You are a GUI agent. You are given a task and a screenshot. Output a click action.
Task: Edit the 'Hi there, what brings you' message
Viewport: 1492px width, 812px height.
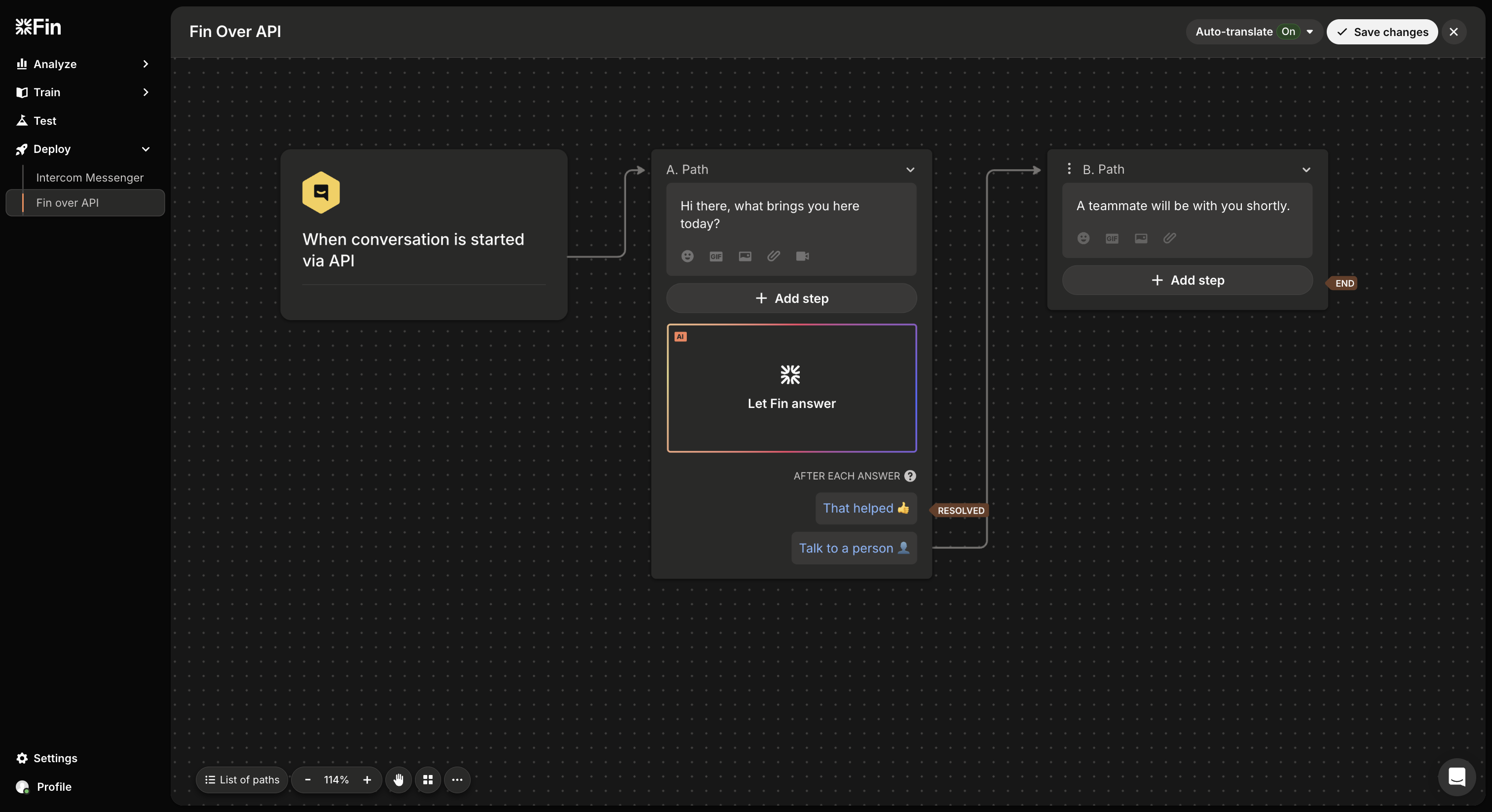click(770, 215)
